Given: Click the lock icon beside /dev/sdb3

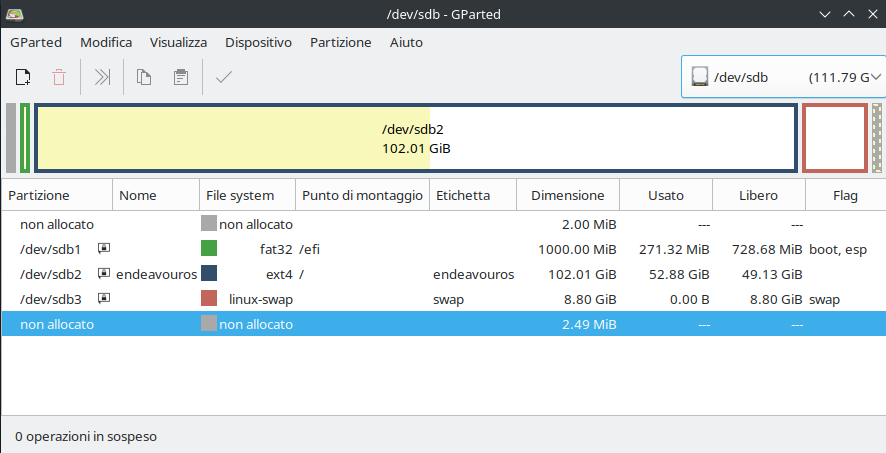Looking at the screenshot, I should [104, 298].
